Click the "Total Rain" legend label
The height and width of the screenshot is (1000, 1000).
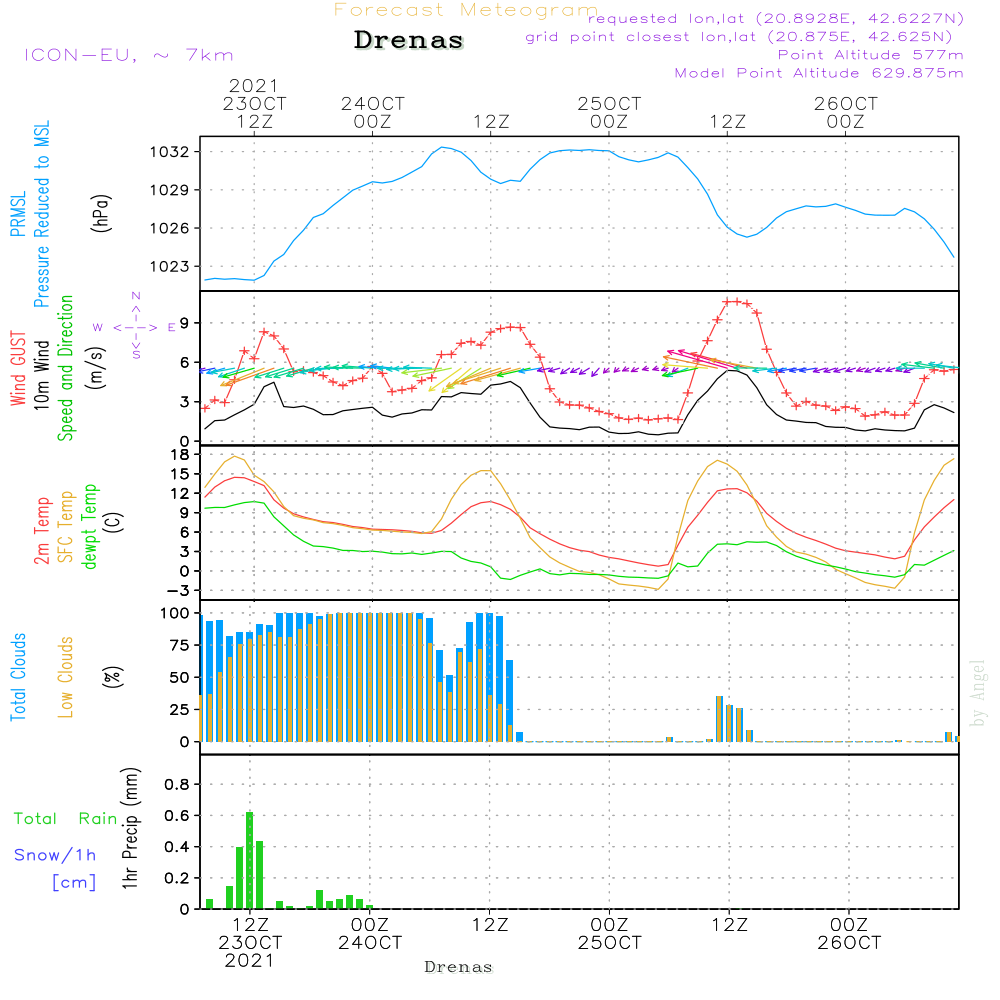66,818
